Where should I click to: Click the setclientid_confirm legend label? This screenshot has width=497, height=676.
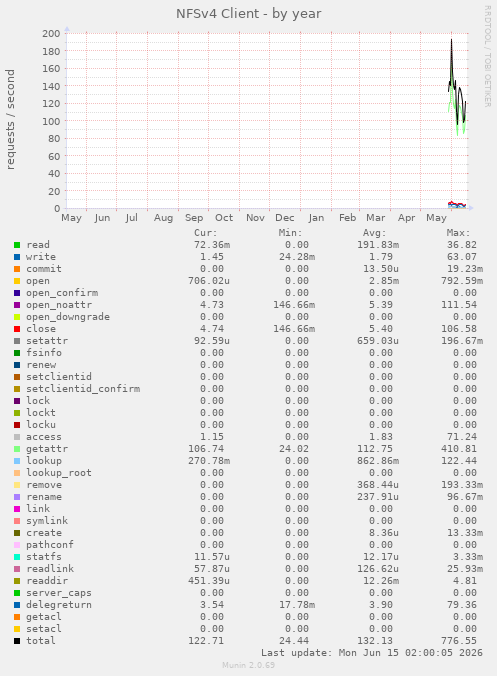(83, 388)
